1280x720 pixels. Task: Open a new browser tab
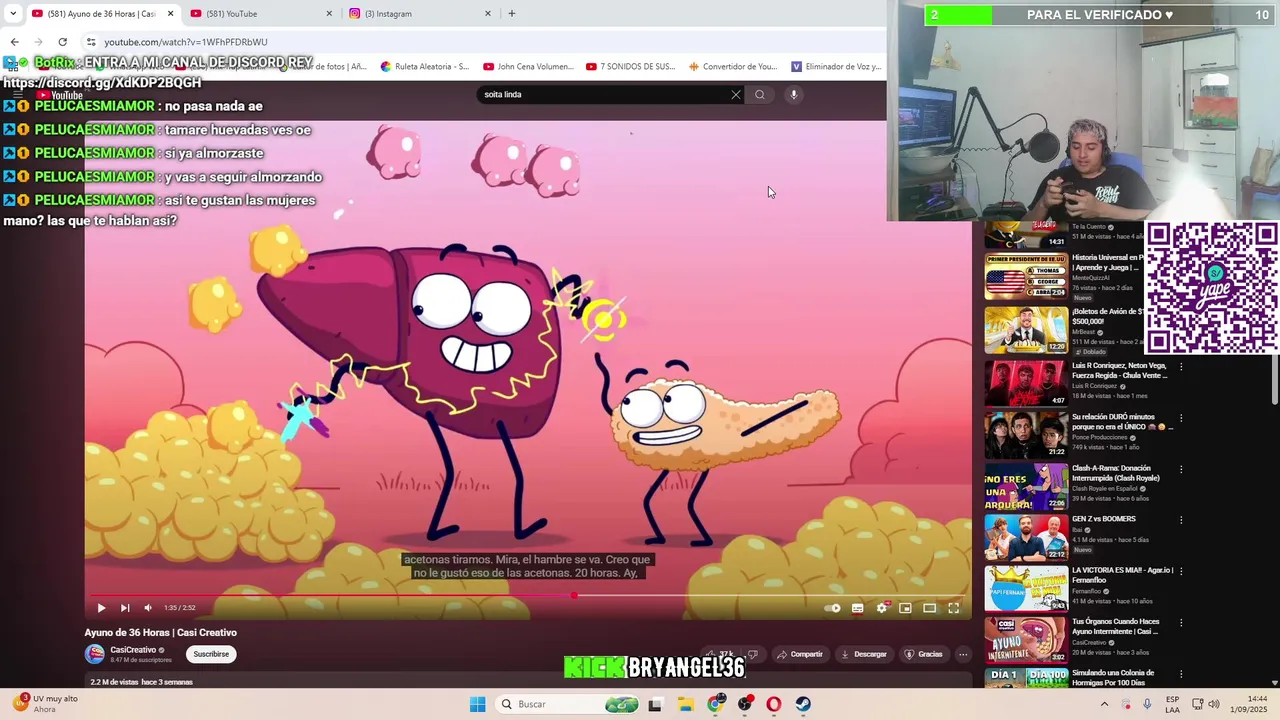point(512,14)
